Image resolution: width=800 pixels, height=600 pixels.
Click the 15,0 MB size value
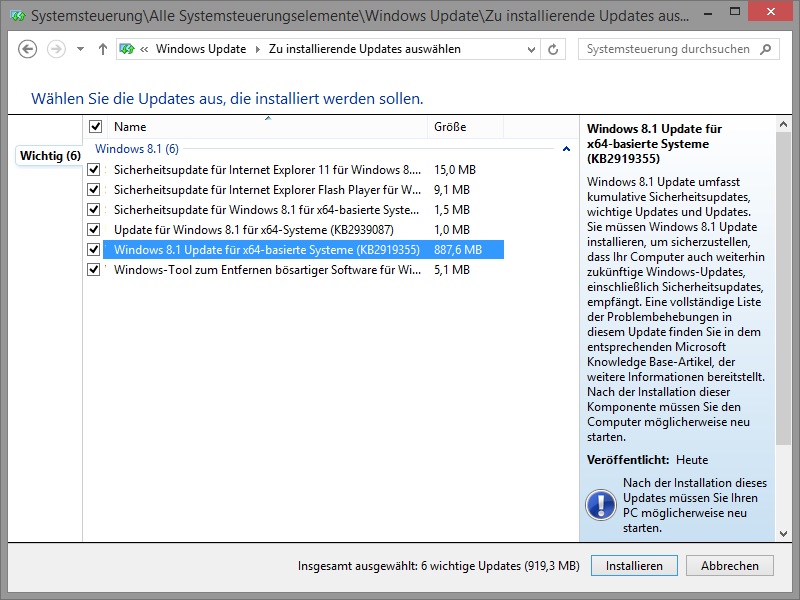coord(455,169)
